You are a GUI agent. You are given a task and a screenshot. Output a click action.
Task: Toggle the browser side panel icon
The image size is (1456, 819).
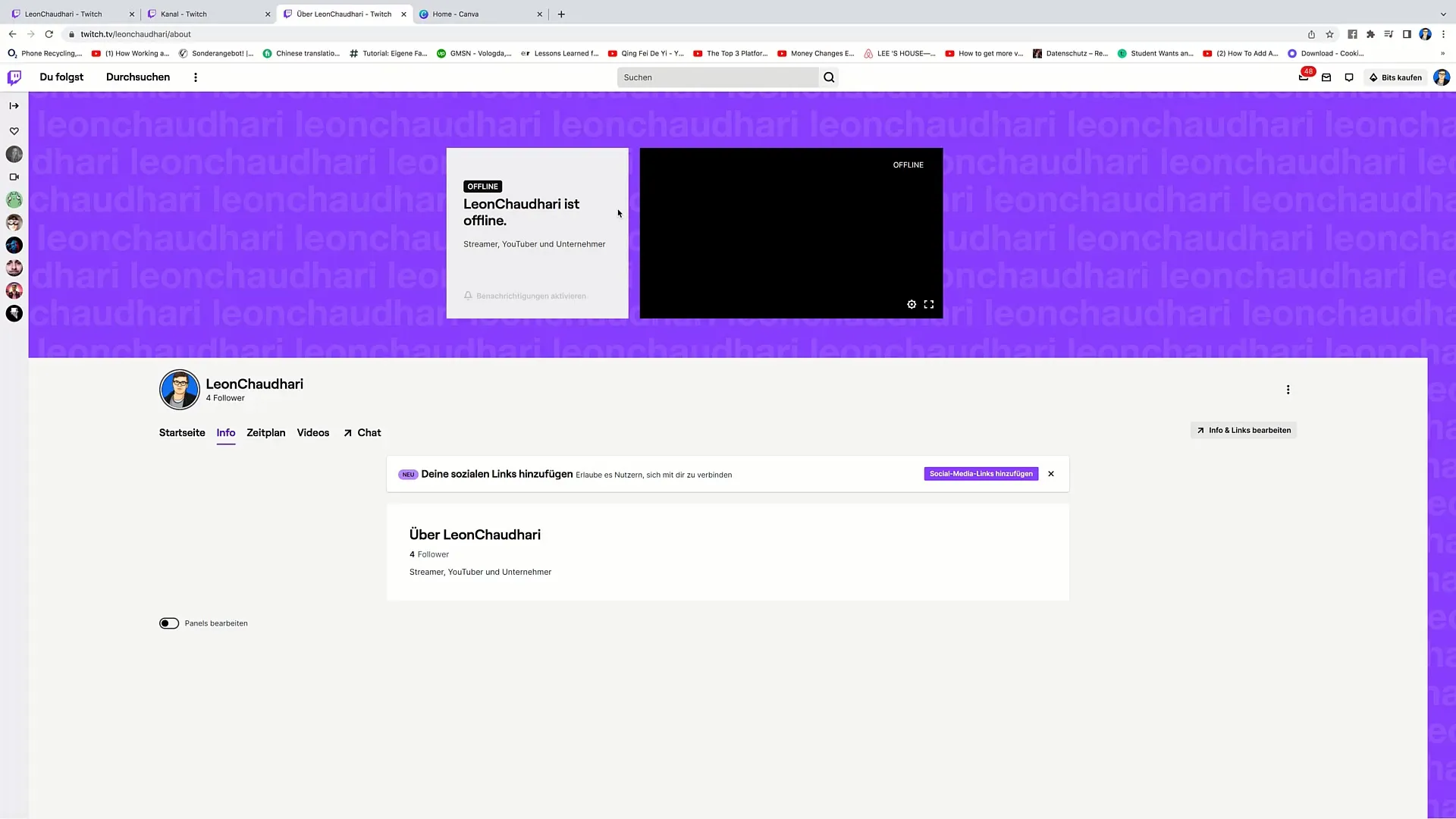point(1407,34)
